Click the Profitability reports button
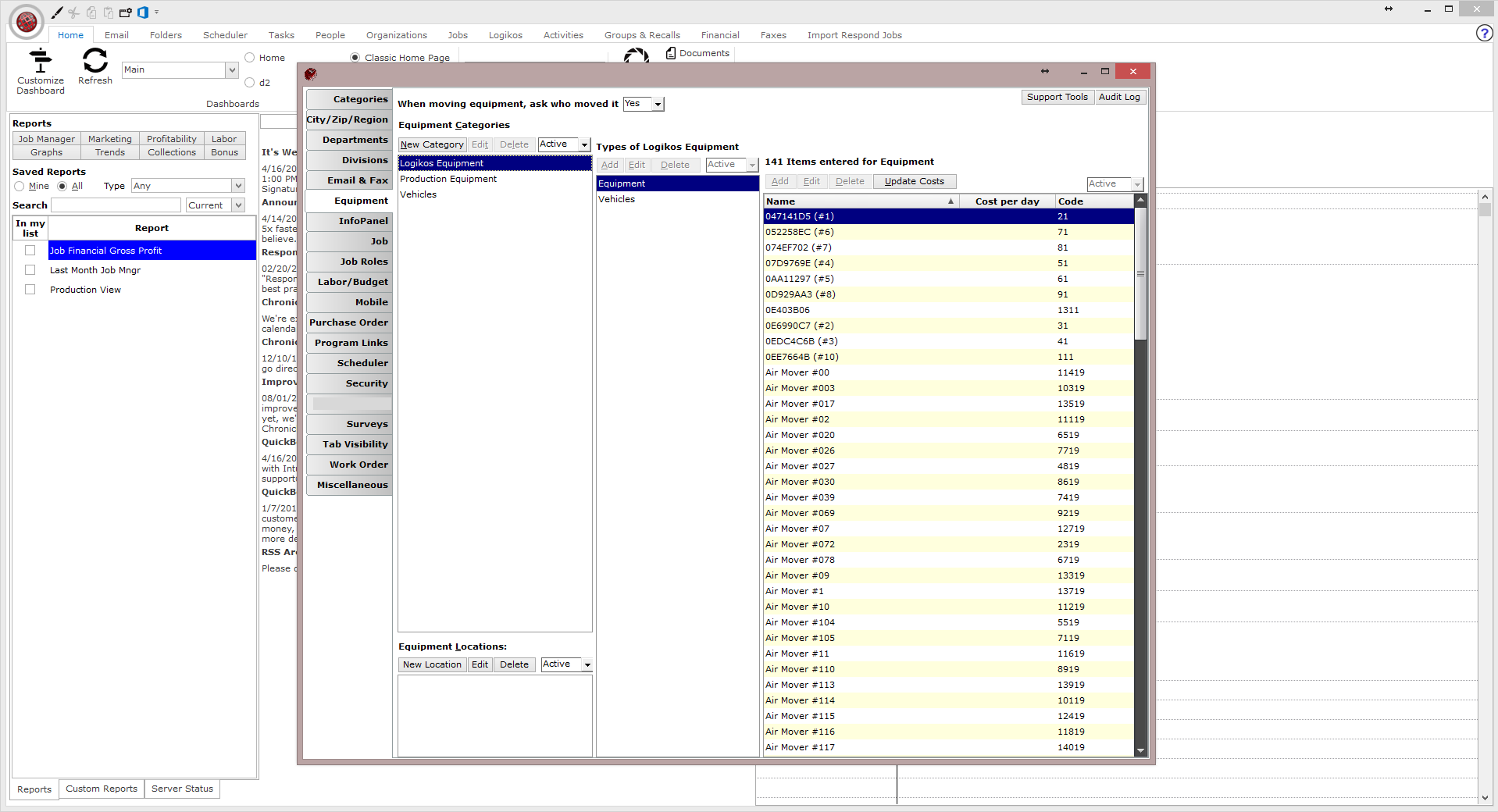 click(x=172, y=139)
